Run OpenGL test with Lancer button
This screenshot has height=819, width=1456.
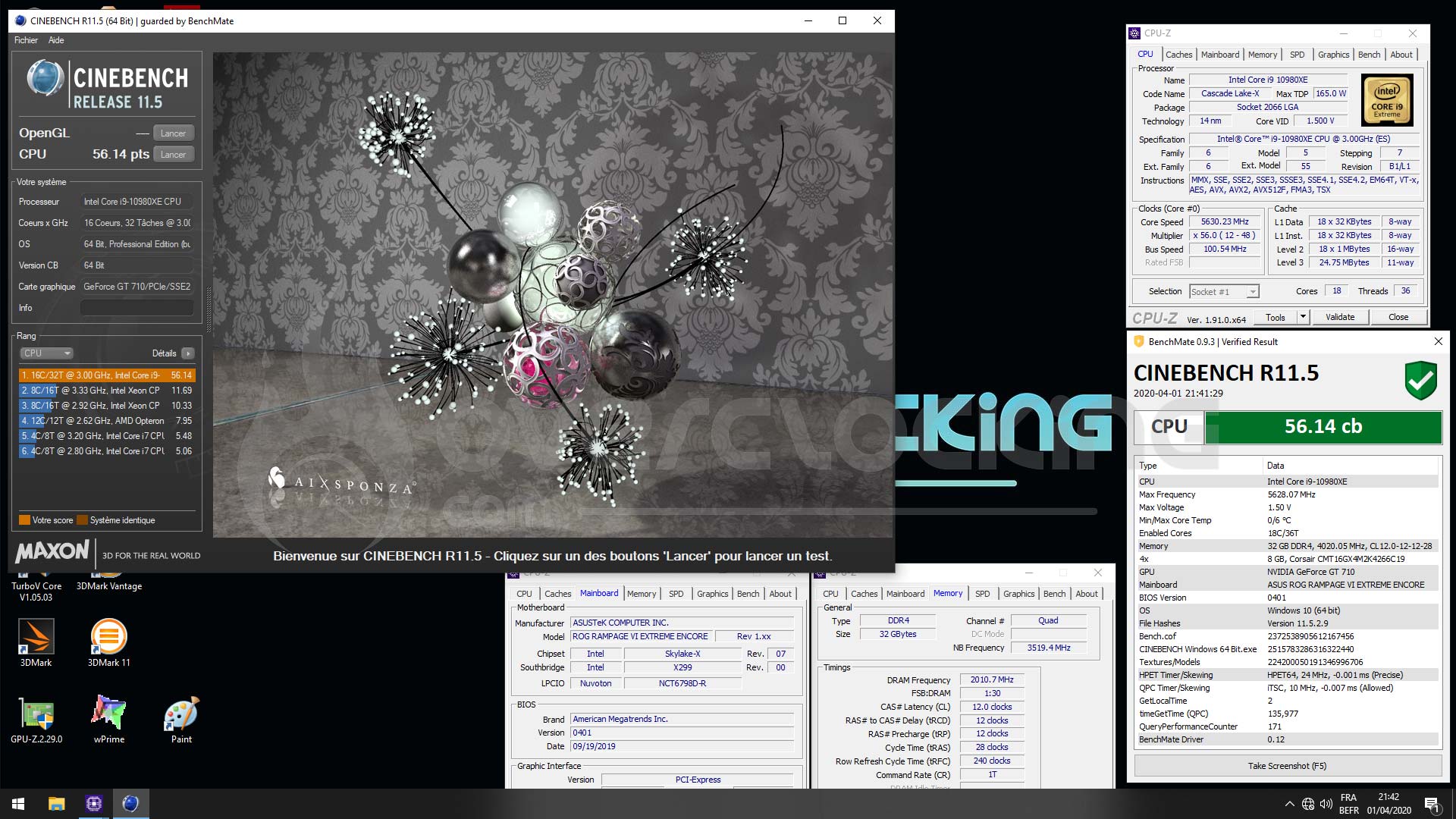[x=173, y=133]
